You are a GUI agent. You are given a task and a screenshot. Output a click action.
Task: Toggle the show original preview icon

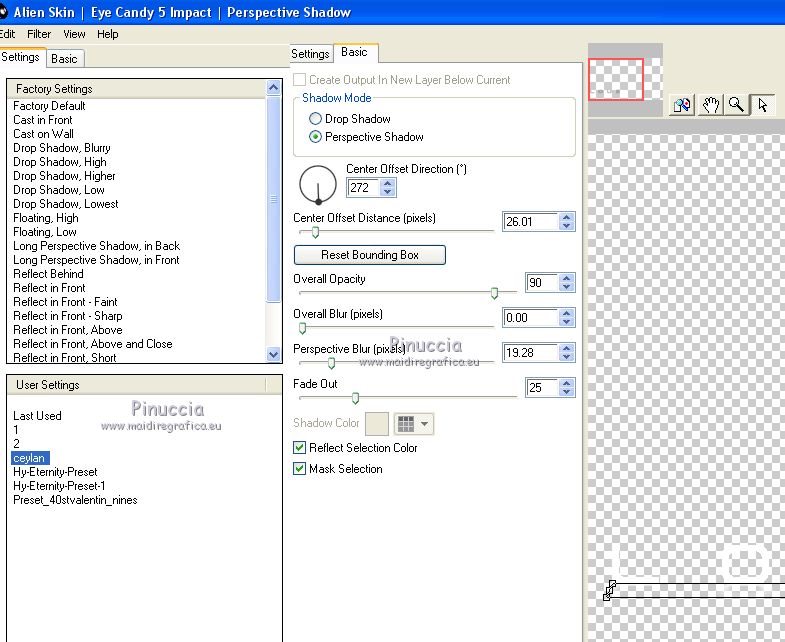pyautogui.click(x=682, y=105)
